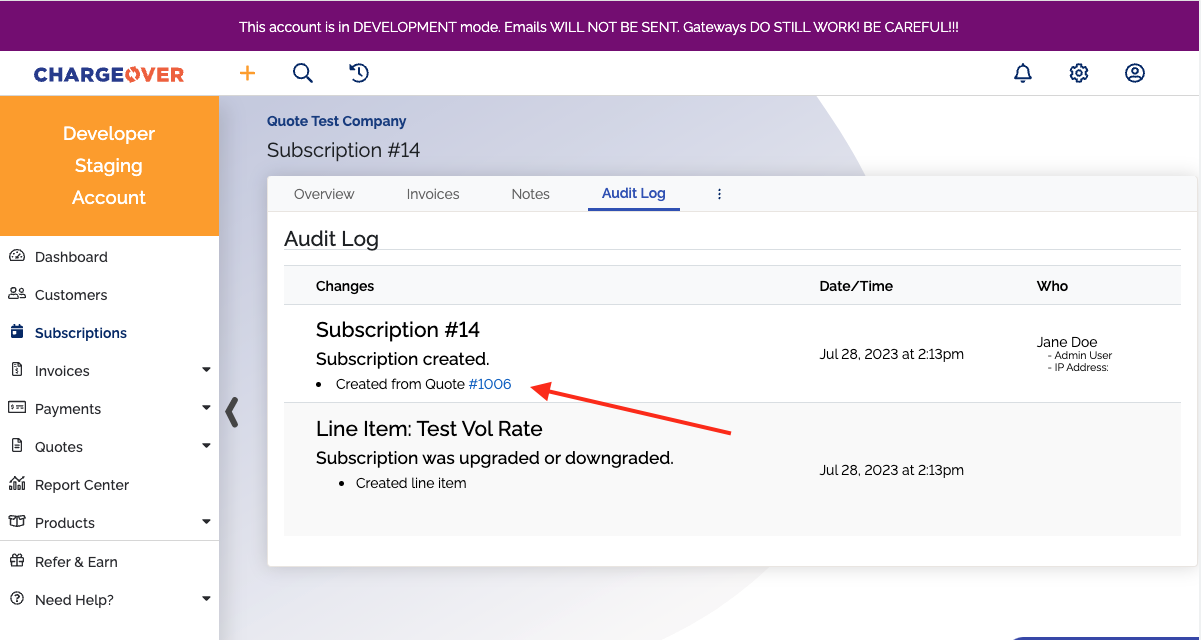
Task: Click the Jane Doe user name
Action: [1067, 342]
